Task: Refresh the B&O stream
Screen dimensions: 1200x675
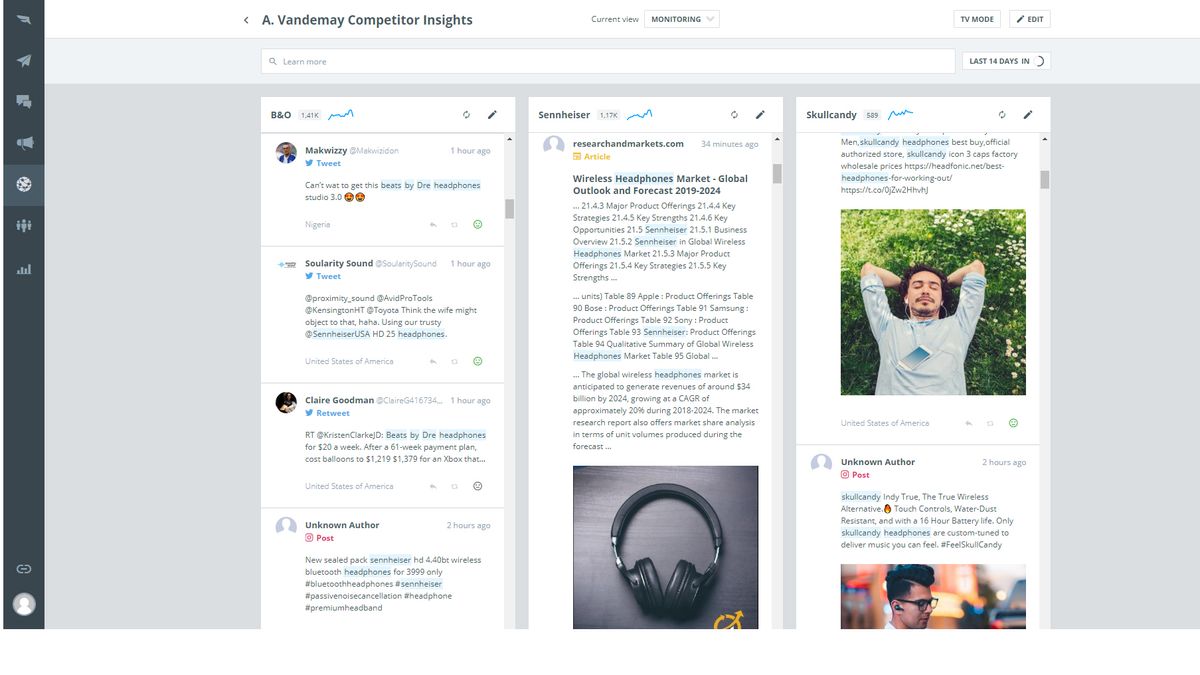Action: coord(466,115)
